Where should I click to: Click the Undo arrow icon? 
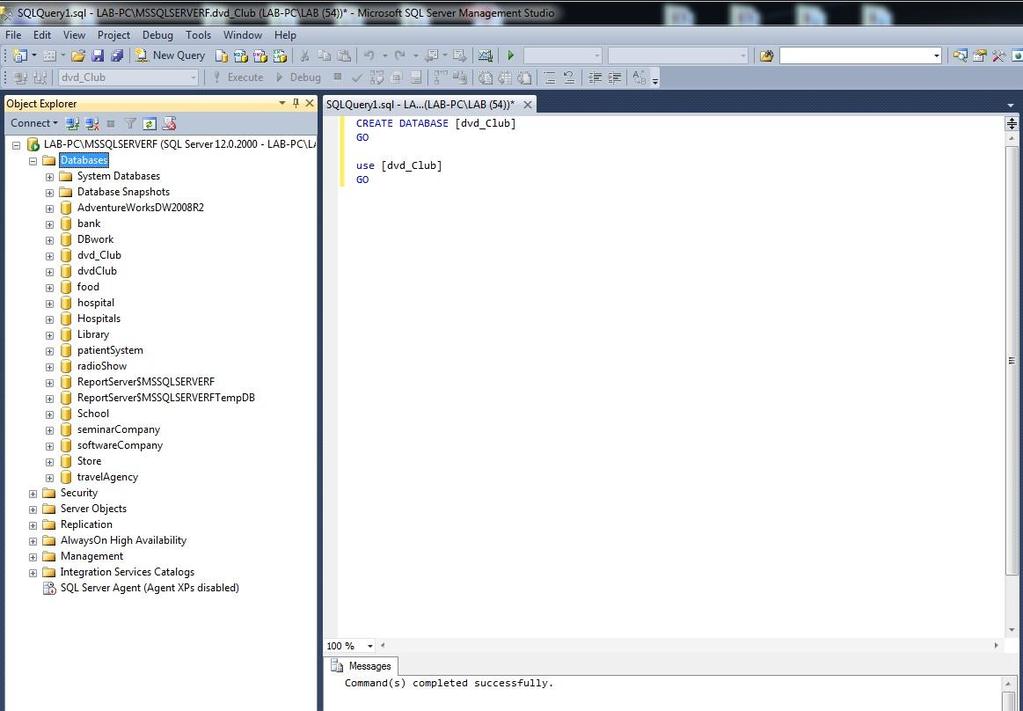tap(369, 56)
